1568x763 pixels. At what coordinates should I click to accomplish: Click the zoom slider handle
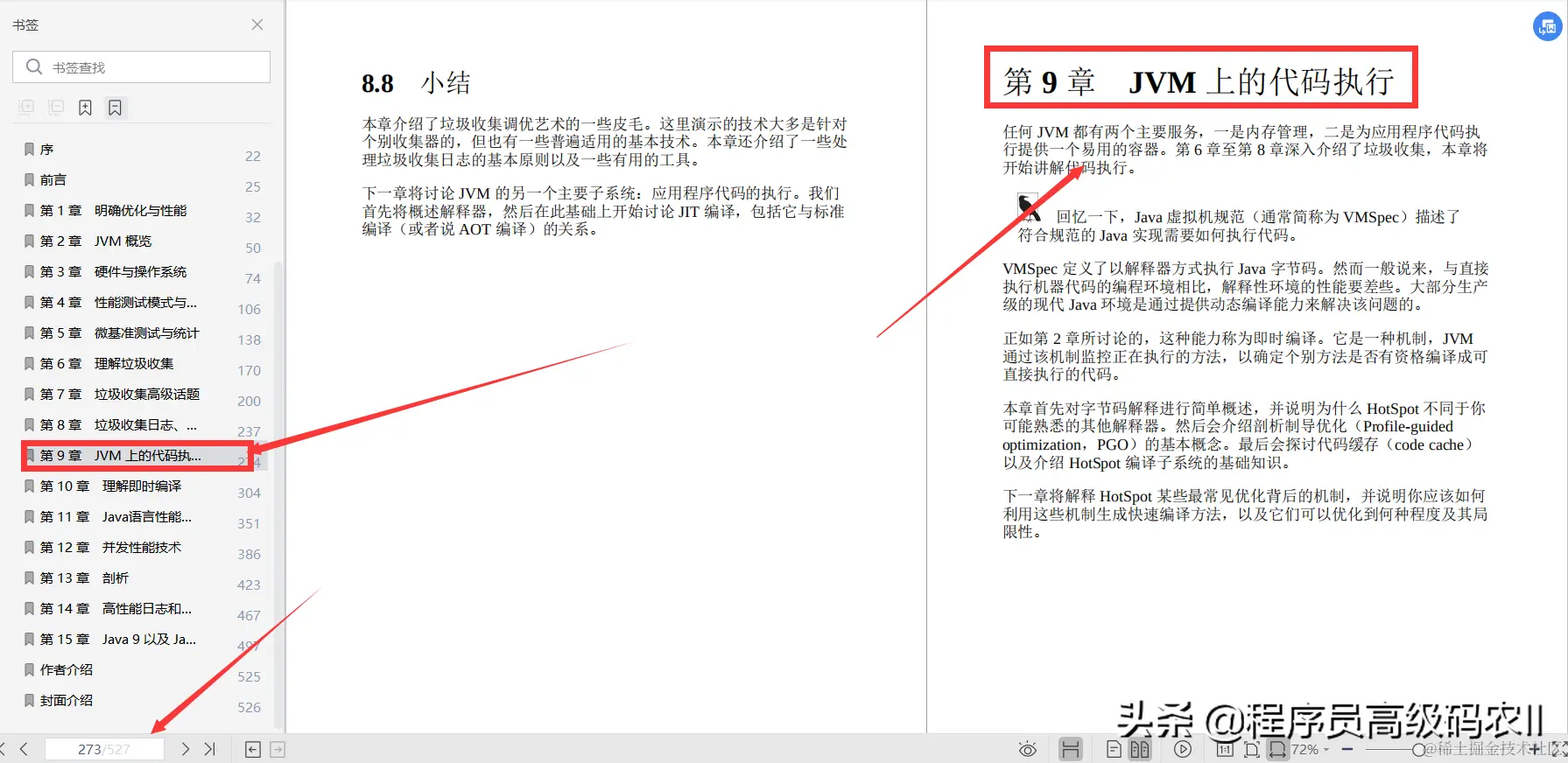click(x=1419, y=749)
